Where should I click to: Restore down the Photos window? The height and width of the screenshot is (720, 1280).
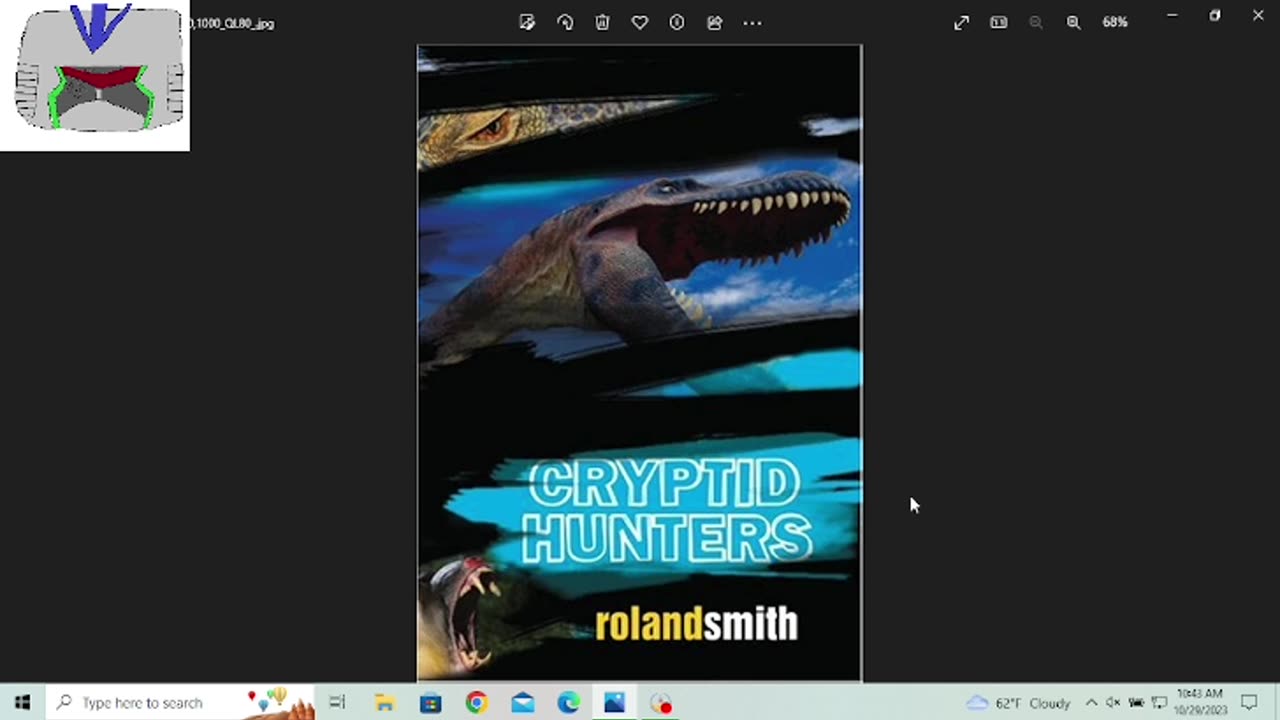pos(1214,15)
